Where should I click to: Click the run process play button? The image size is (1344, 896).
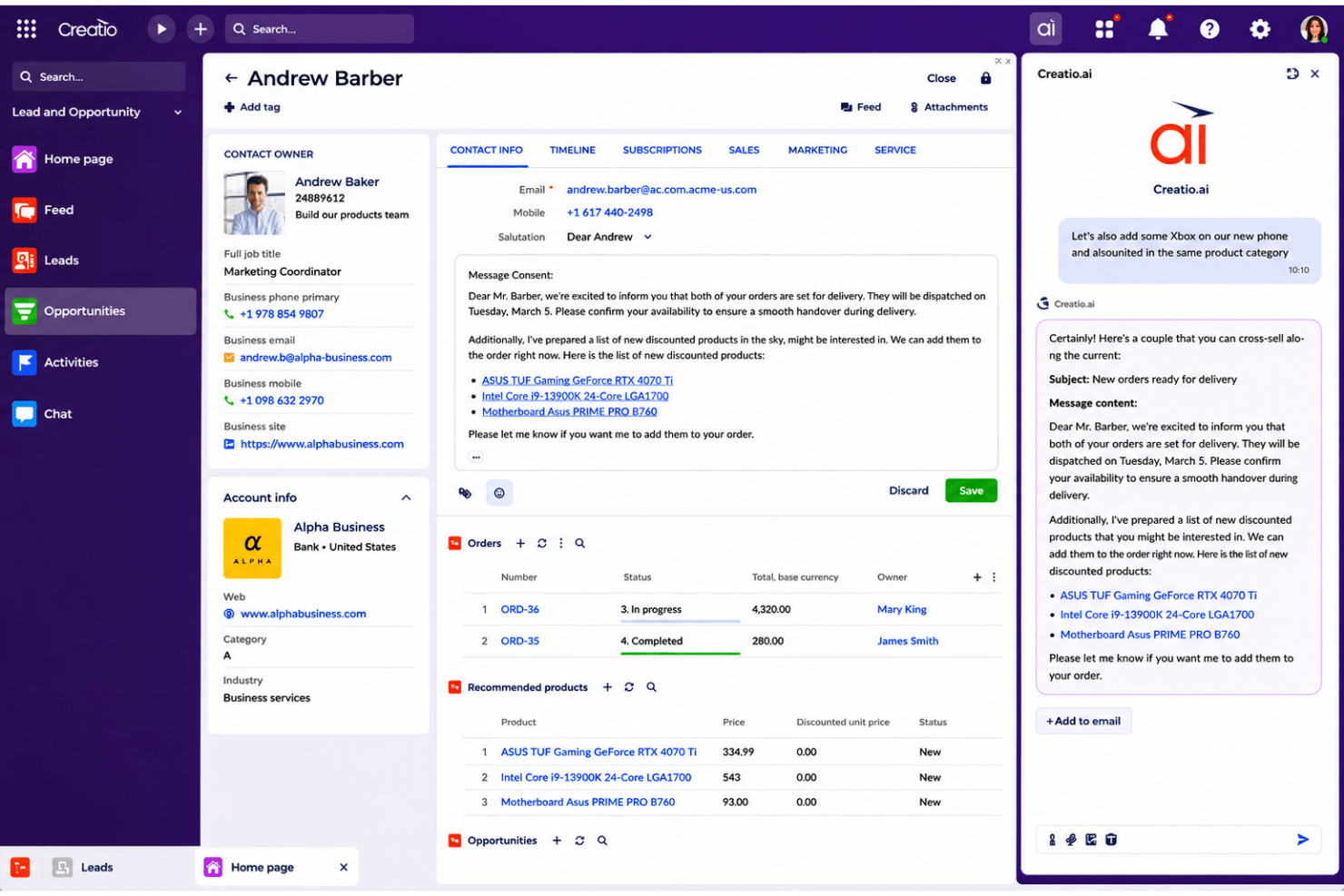coord(161,29)
